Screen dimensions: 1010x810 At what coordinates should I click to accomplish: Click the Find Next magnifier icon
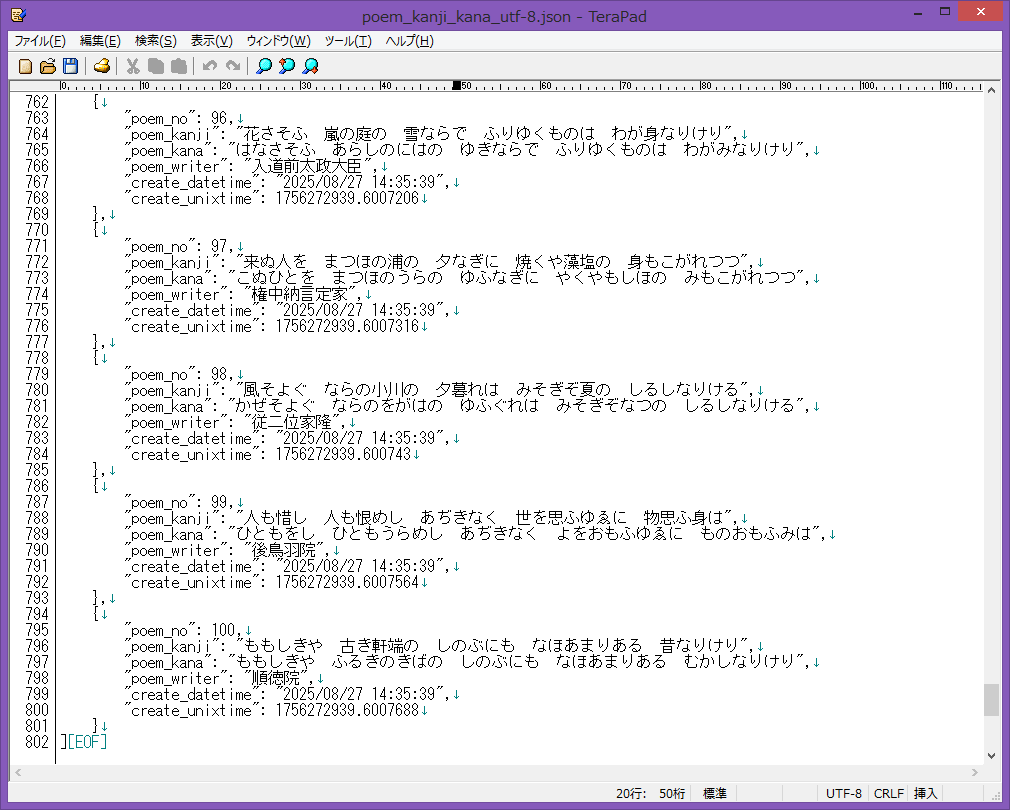[x=310, y=66]
